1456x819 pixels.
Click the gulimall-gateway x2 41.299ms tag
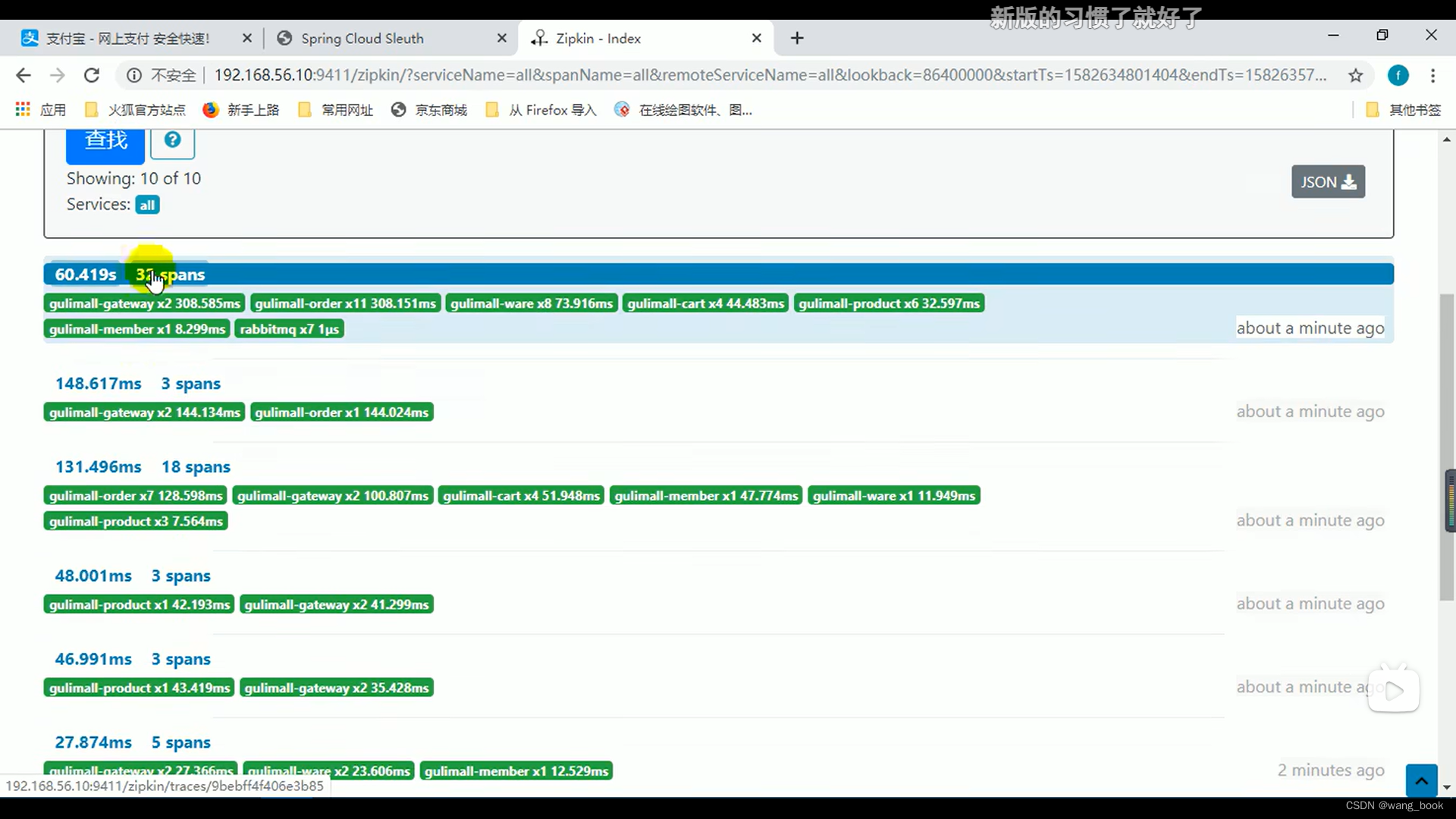(x=336, y=605)
